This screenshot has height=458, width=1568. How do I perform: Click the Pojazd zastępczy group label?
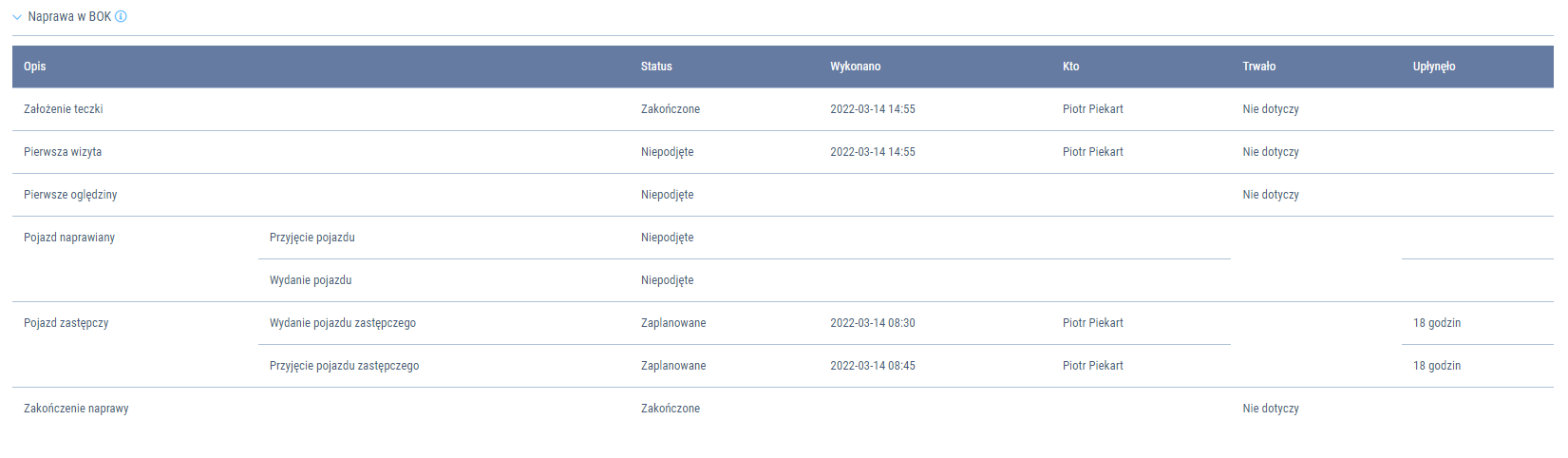coord(66,323)
